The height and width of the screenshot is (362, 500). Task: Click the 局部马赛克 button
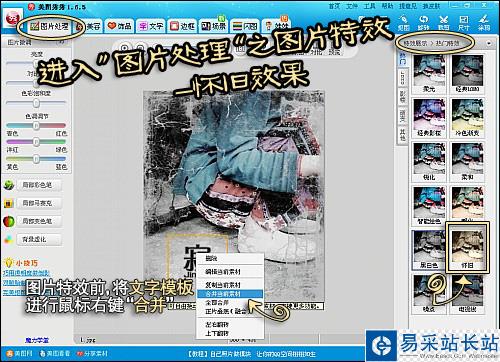pyautogui.click(x=39, y=203)
